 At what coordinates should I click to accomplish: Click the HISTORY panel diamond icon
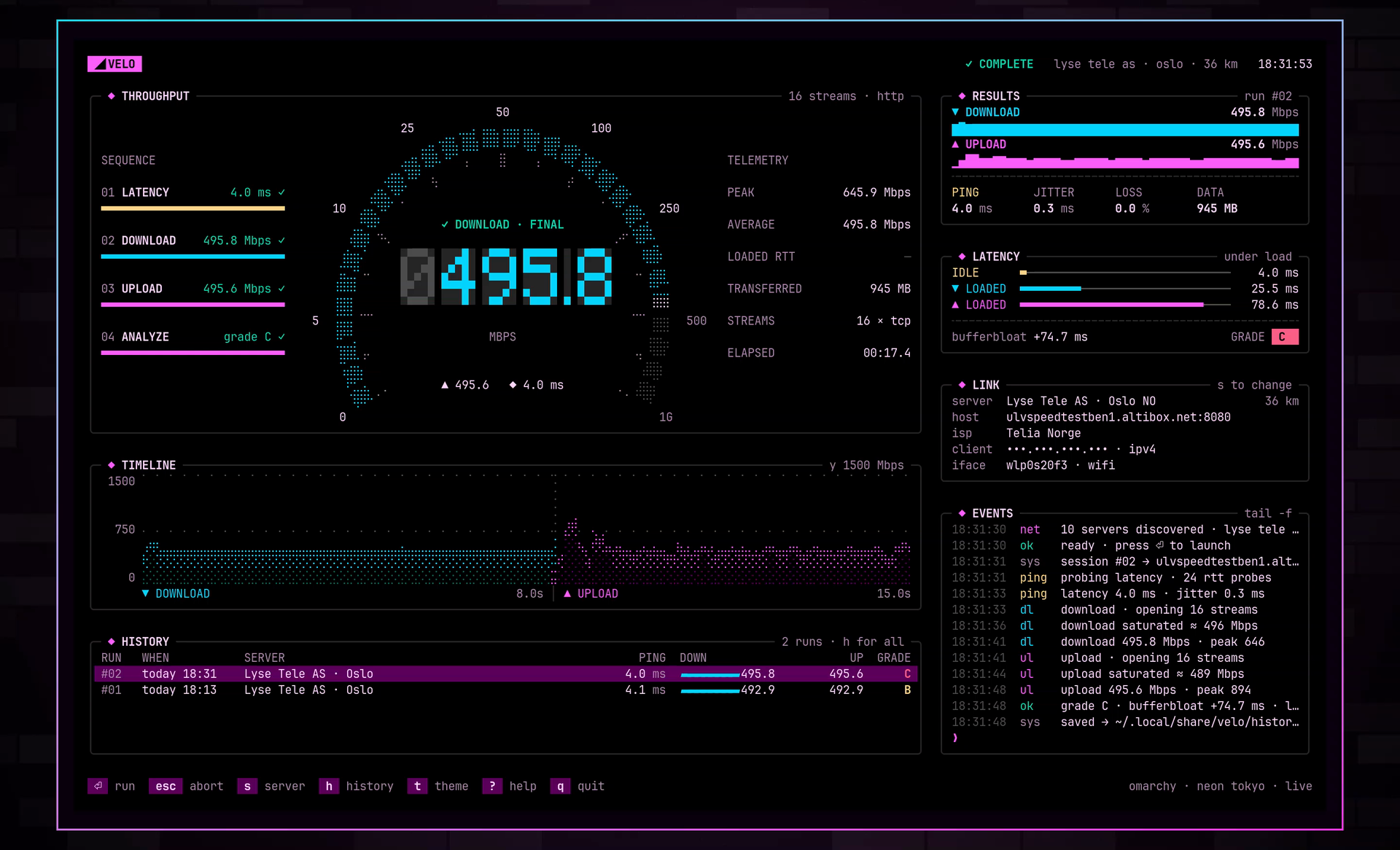[111, 642]
